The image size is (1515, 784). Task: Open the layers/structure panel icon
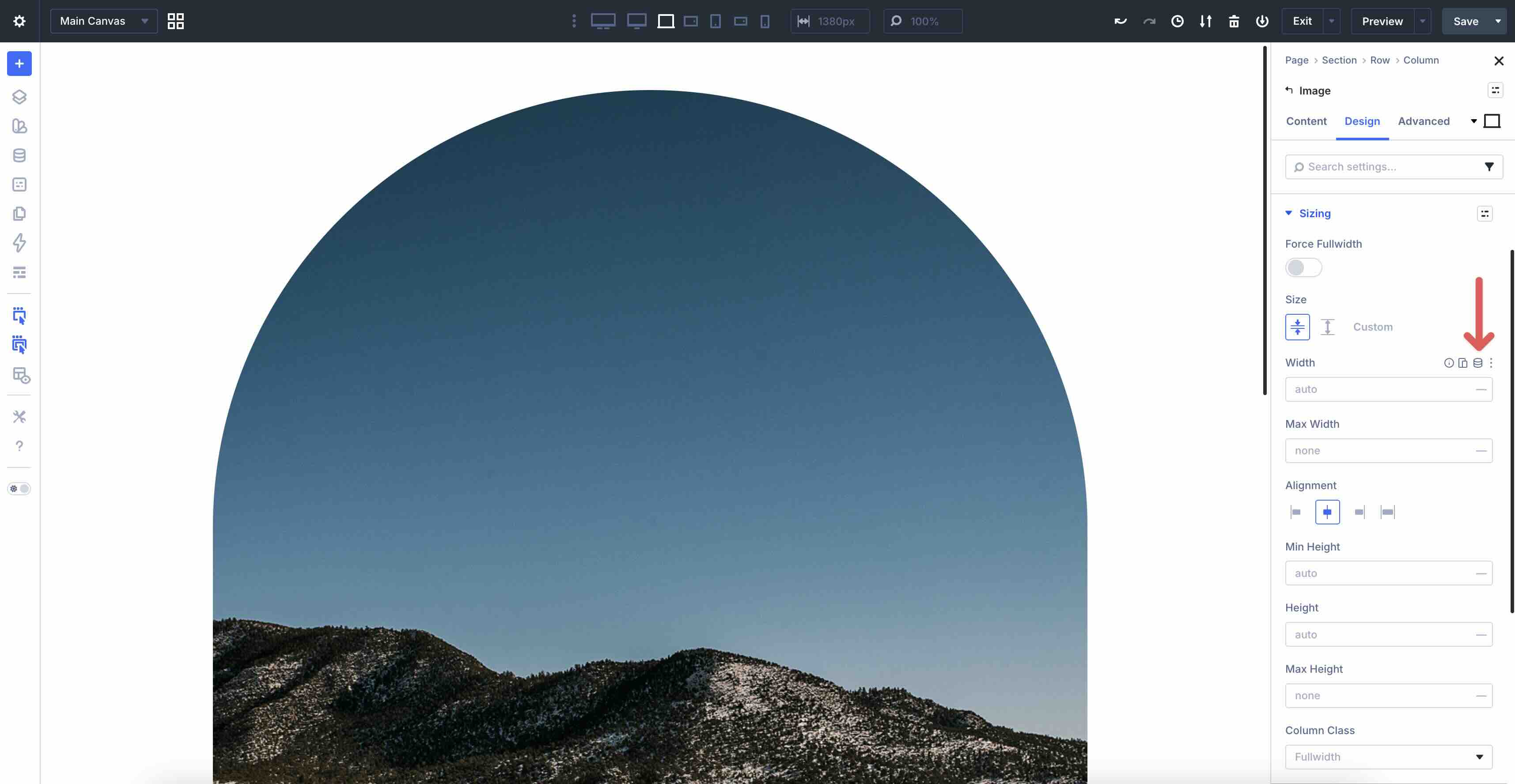(19, 98)
